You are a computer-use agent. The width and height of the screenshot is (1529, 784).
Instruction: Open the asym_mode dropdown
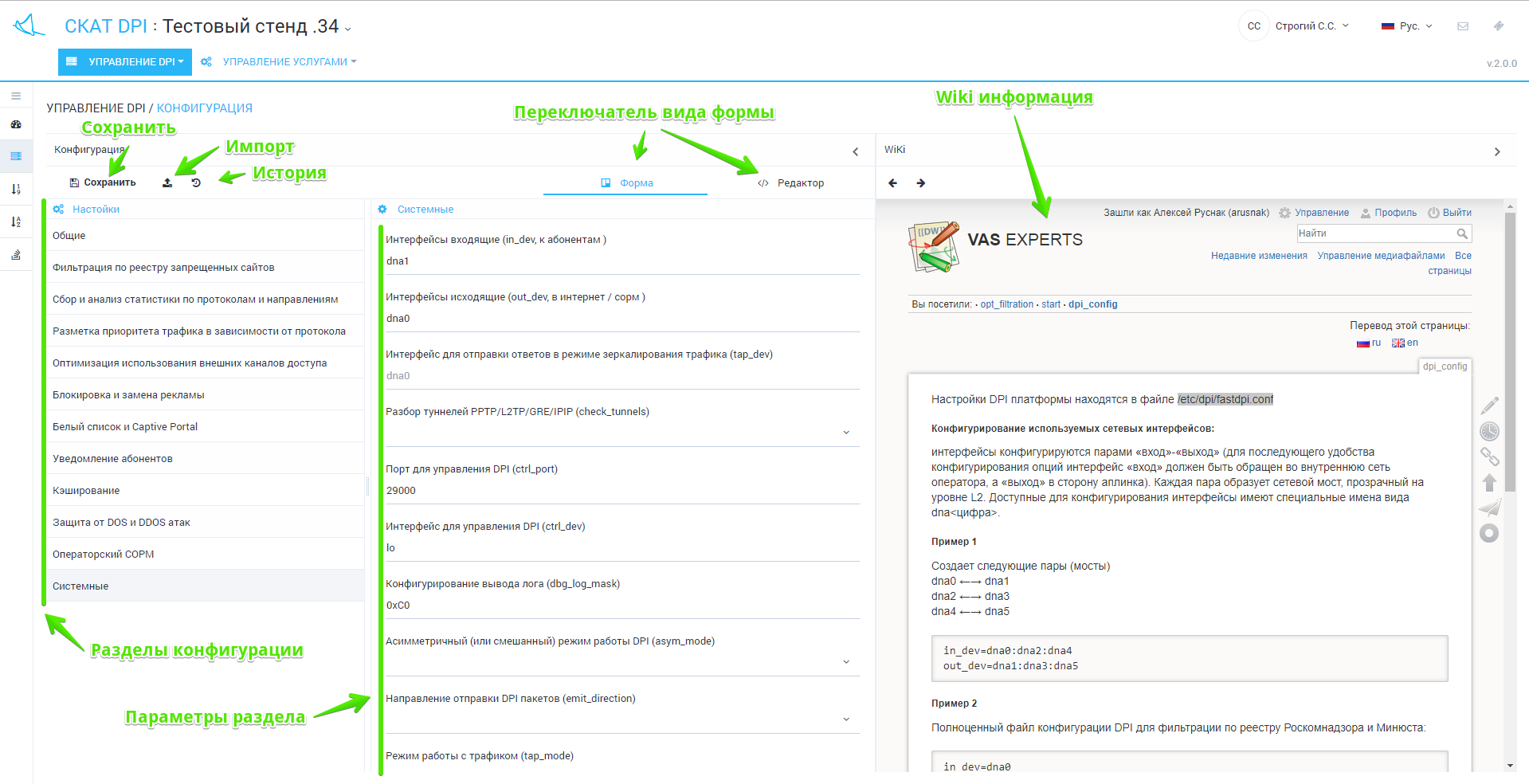click(x=846, y=662)
